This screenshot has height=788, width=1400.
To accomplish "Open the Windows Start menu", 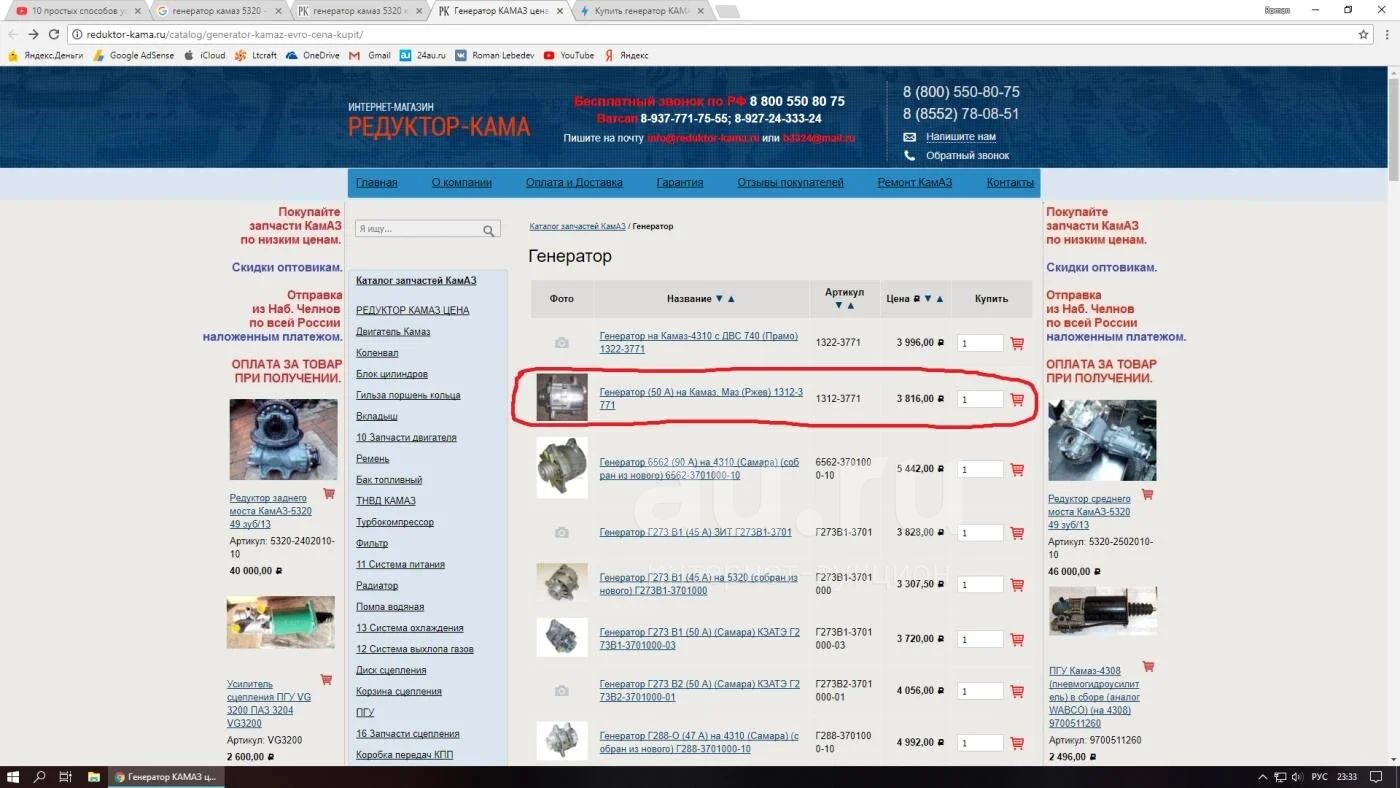I will click(13, 776).
